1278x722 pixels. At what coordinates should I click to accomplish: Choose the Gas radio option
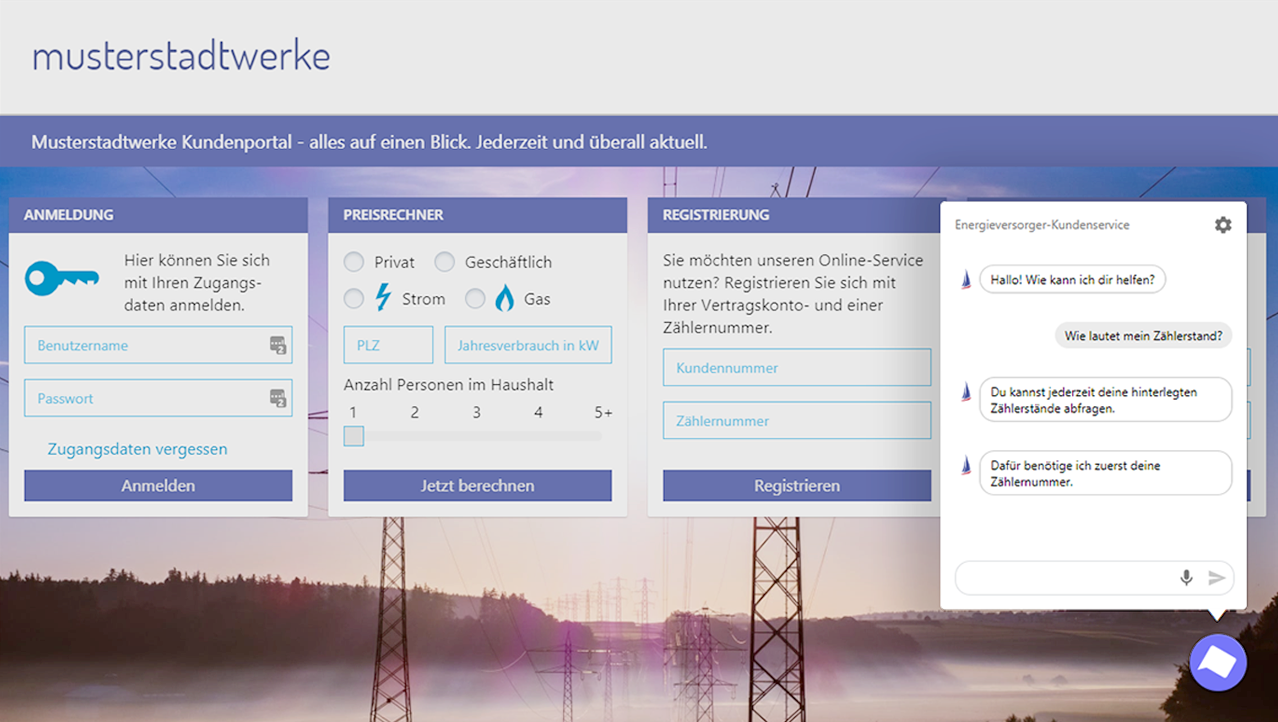(x=475, y=298)
